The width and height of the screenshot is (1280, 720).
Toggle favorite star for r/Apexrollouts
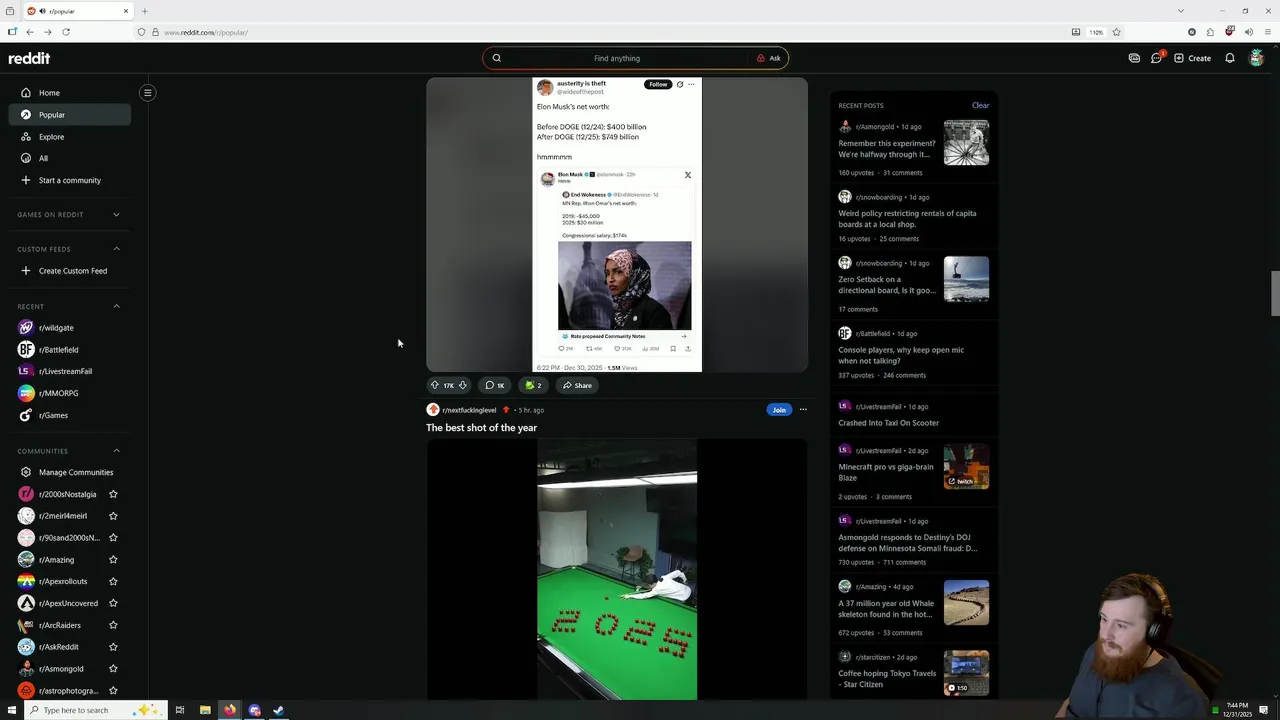click(x=113, y=581)
